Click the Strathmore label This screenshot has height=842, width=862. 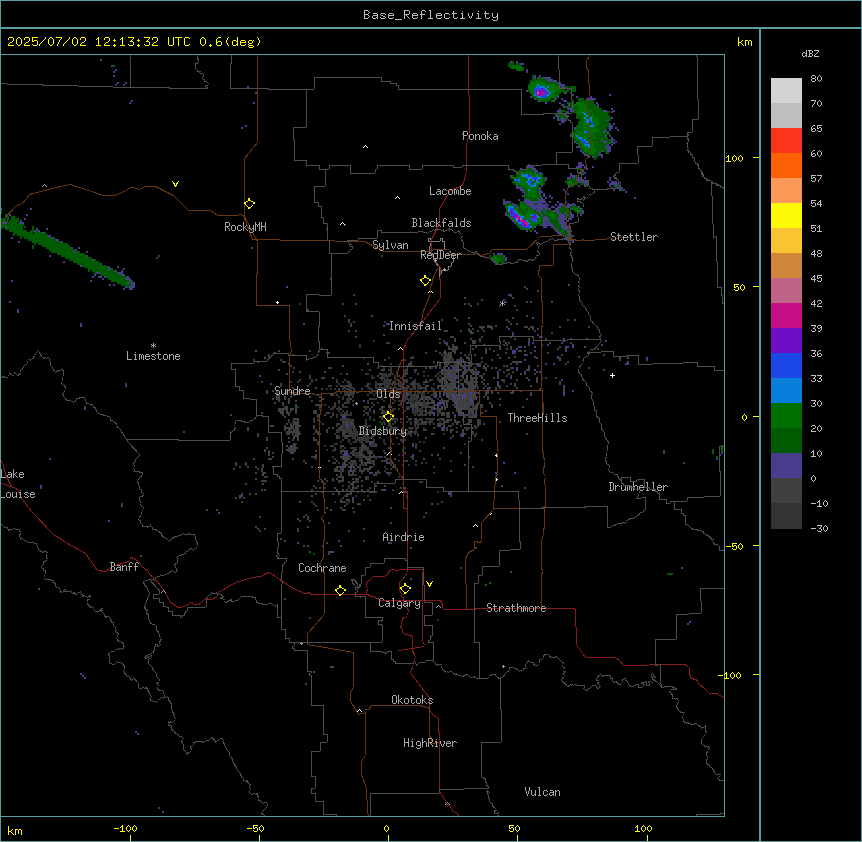tap(516, 608)
